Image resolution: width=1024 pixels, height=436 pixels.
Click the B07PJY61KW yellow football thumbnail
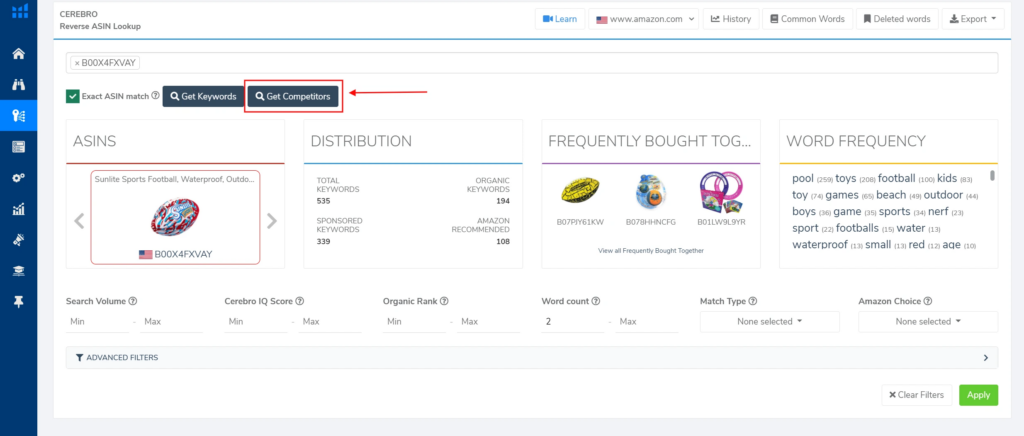point(580,191)
